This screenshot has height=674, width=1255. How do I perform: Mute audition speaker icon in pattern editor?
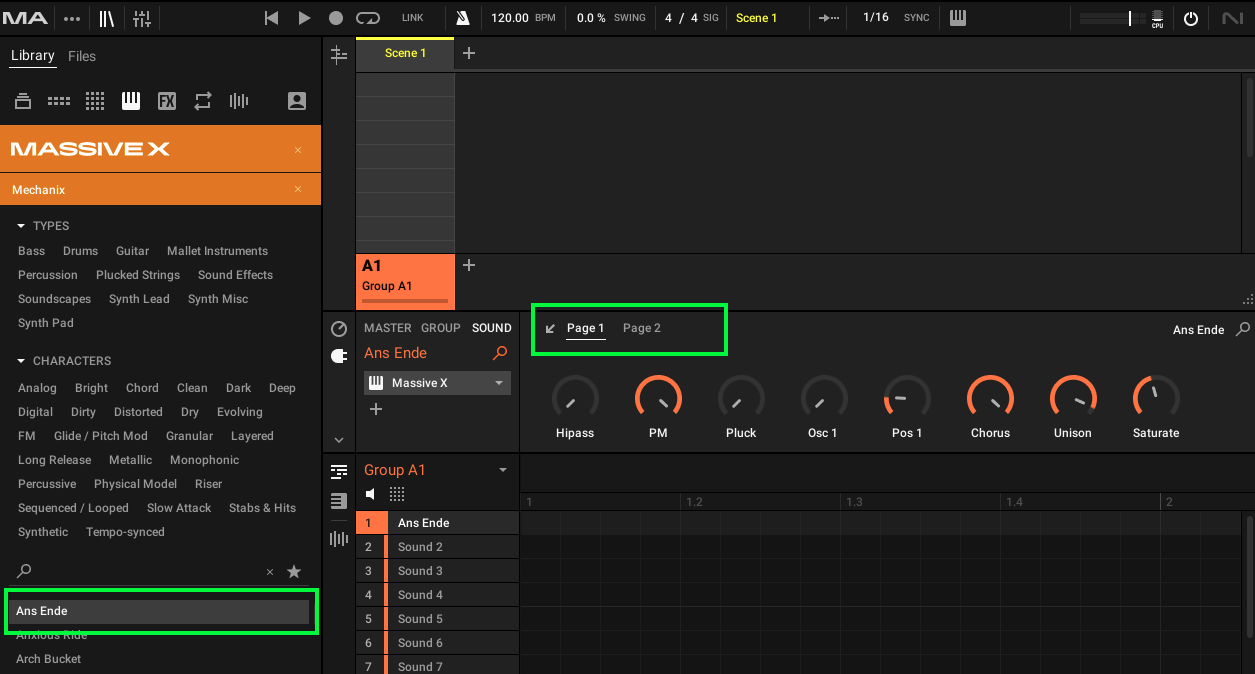pyautogui.click(x=370, y=494)
